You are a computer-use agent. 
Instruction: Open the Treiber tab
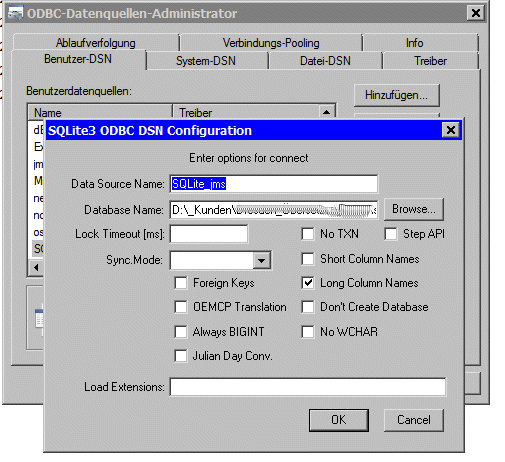[x=430, y=61]
